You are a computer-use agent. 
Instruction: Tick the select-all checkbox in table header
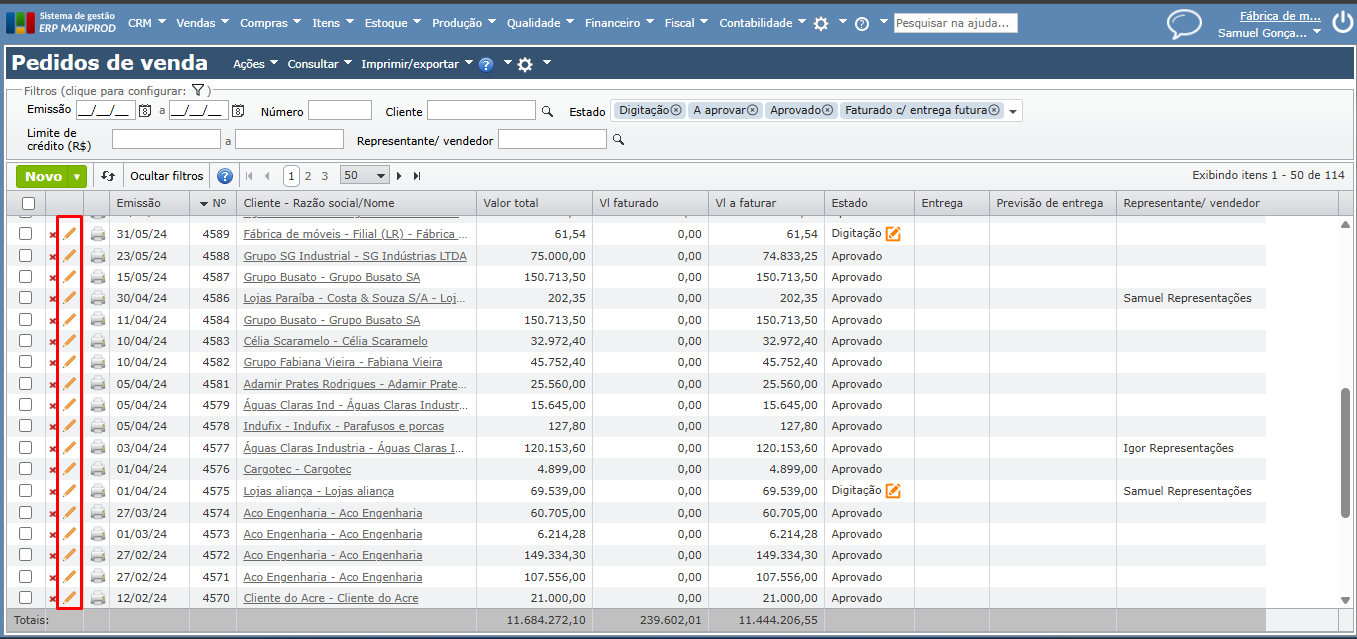pyautogui.click(x=26, y=203)
